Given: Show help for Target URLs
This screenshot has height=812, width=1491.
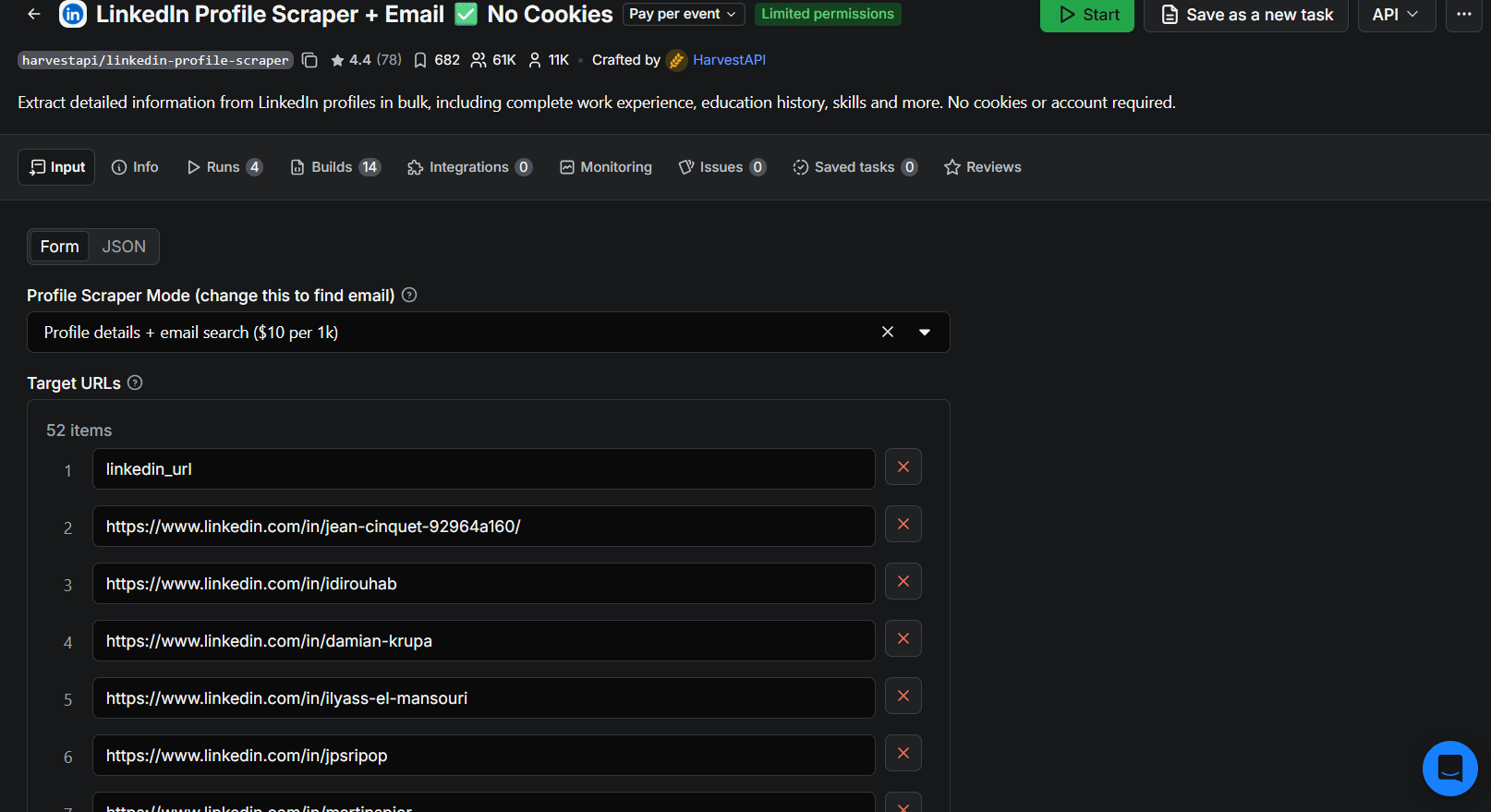Looking at the screenshot, I should point(135,382).
